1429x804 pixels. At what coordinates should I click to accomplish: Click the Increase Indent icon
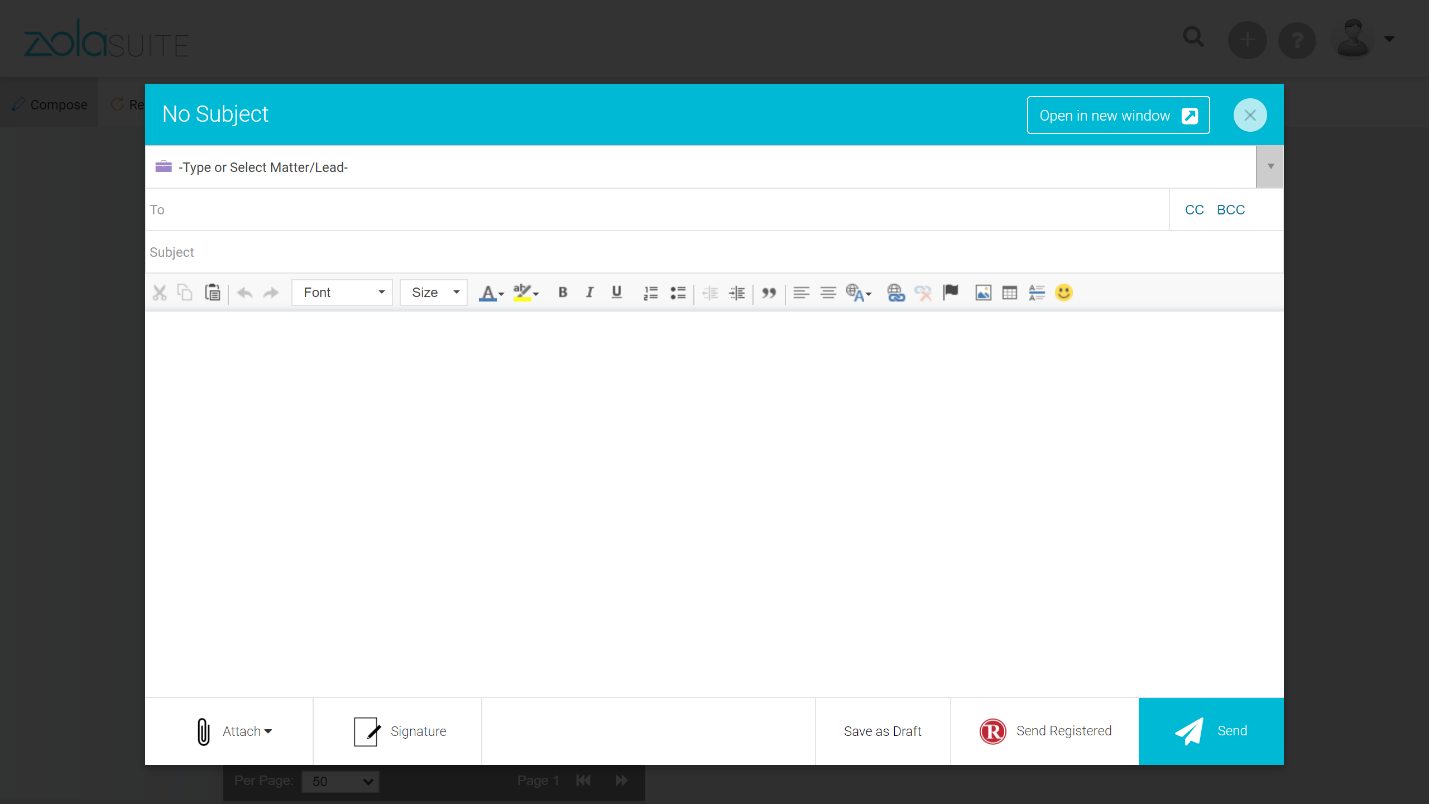pyautogui.click(x=737, y=293)
